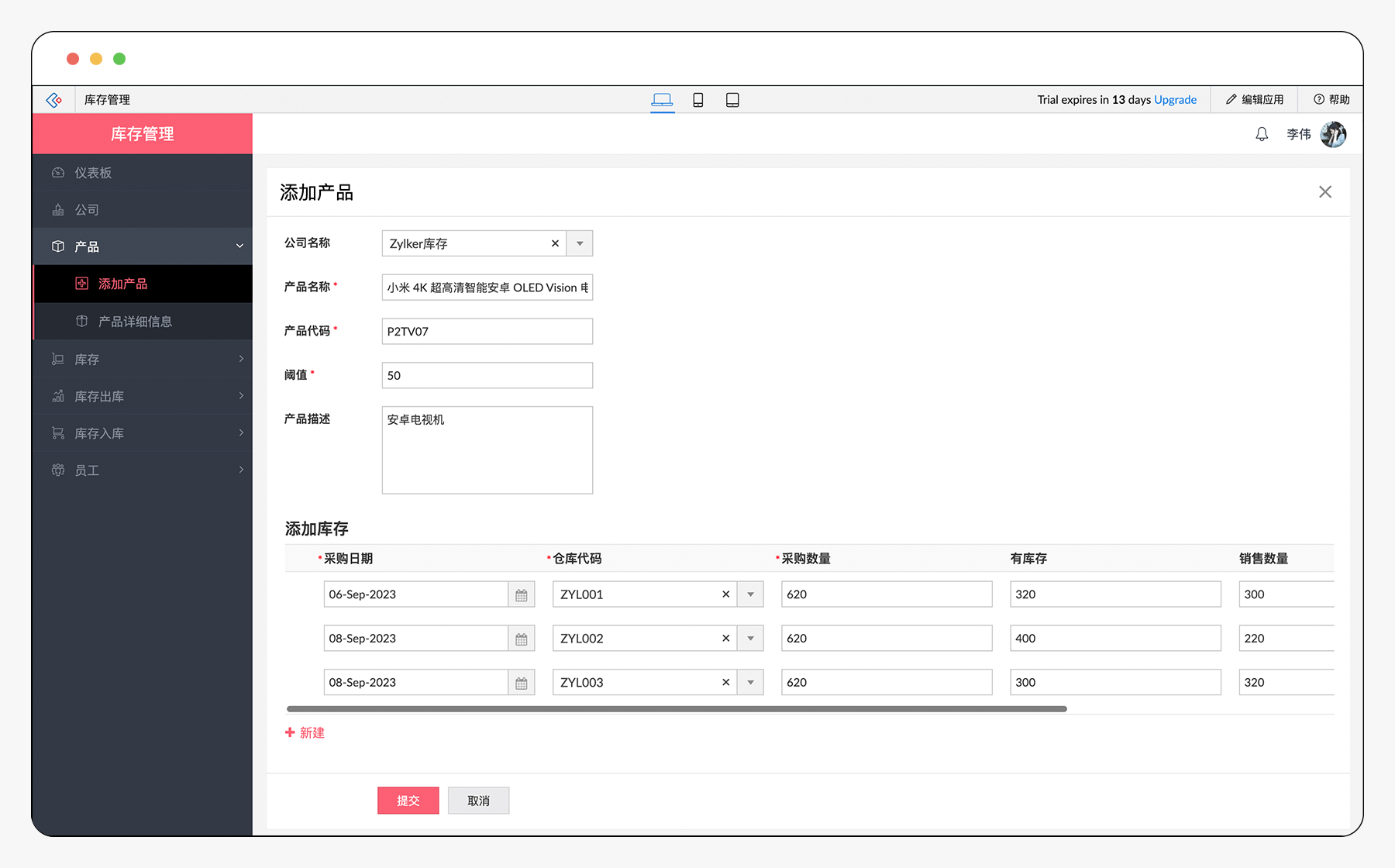Expand the 库存 sidebar section
This screenshot has width=1395, height=868.
241,359
